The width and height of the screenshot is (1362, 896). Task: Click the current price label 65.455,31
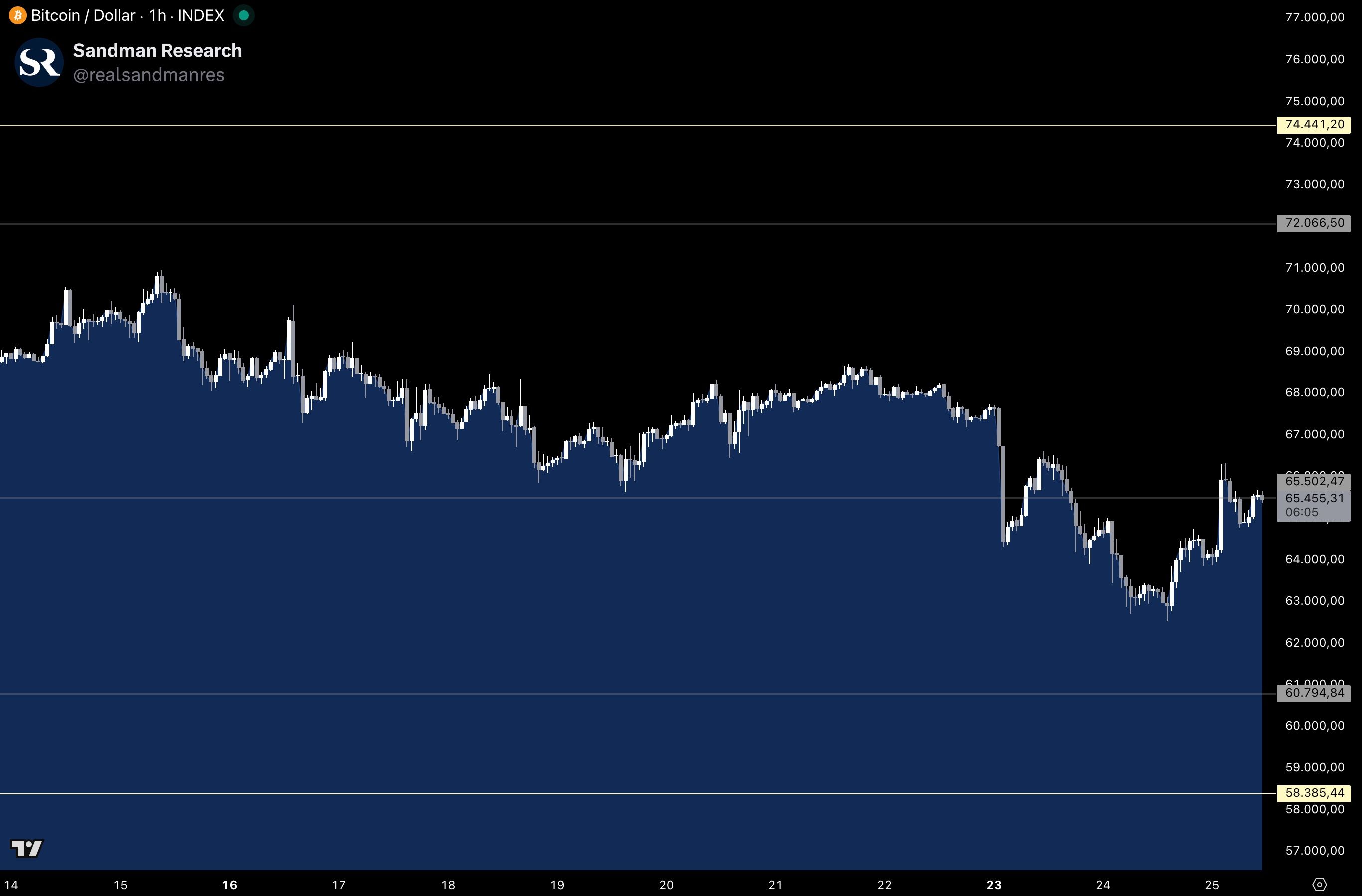click(x=1314, y=498)
